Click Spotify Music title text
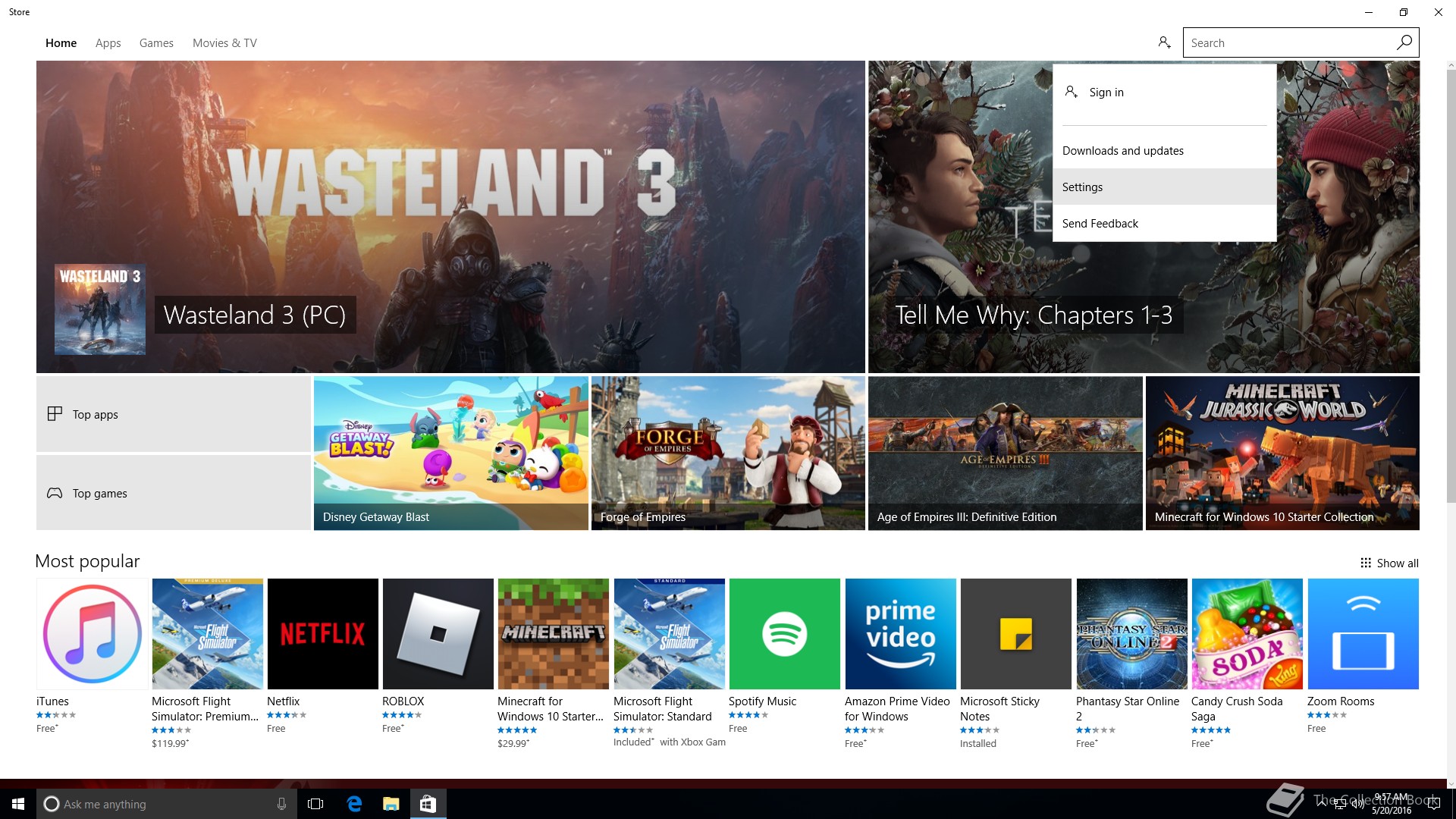The height and width of the screenshot is (819, 1456). point(762,701)
